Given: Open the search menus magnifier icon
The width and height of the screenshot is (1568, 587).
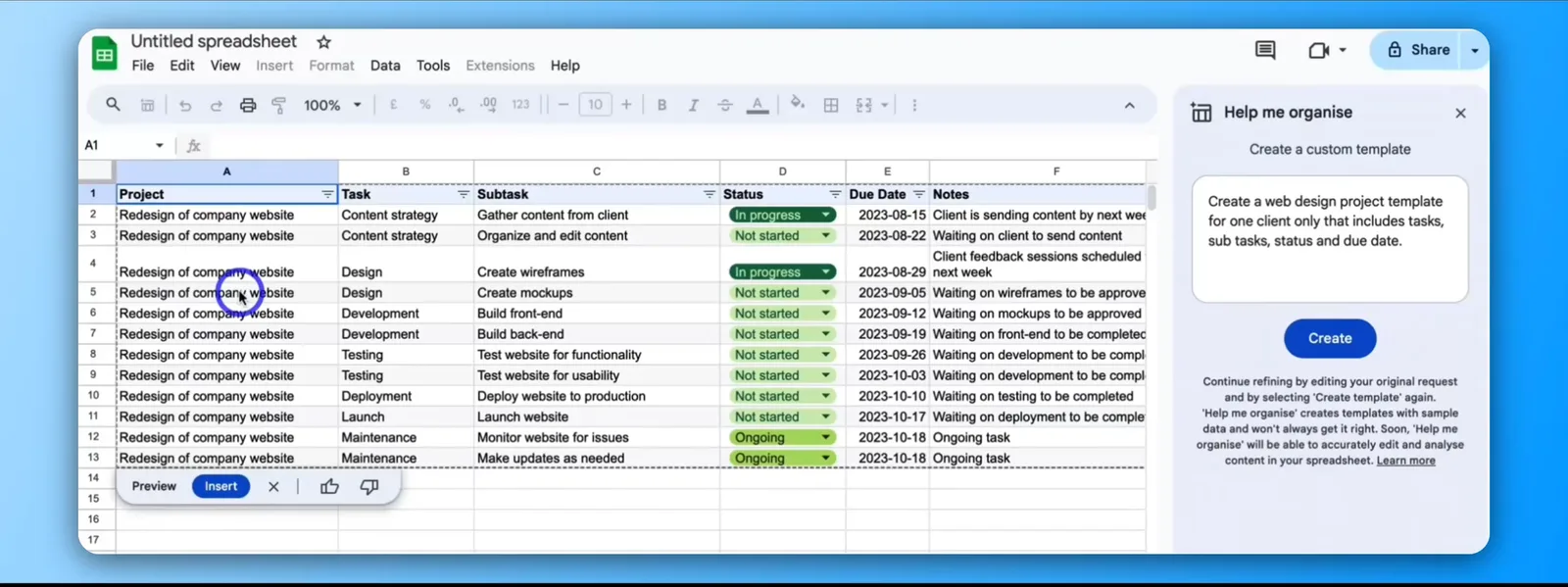Looking at the screenshot, I should click(113, 105).
